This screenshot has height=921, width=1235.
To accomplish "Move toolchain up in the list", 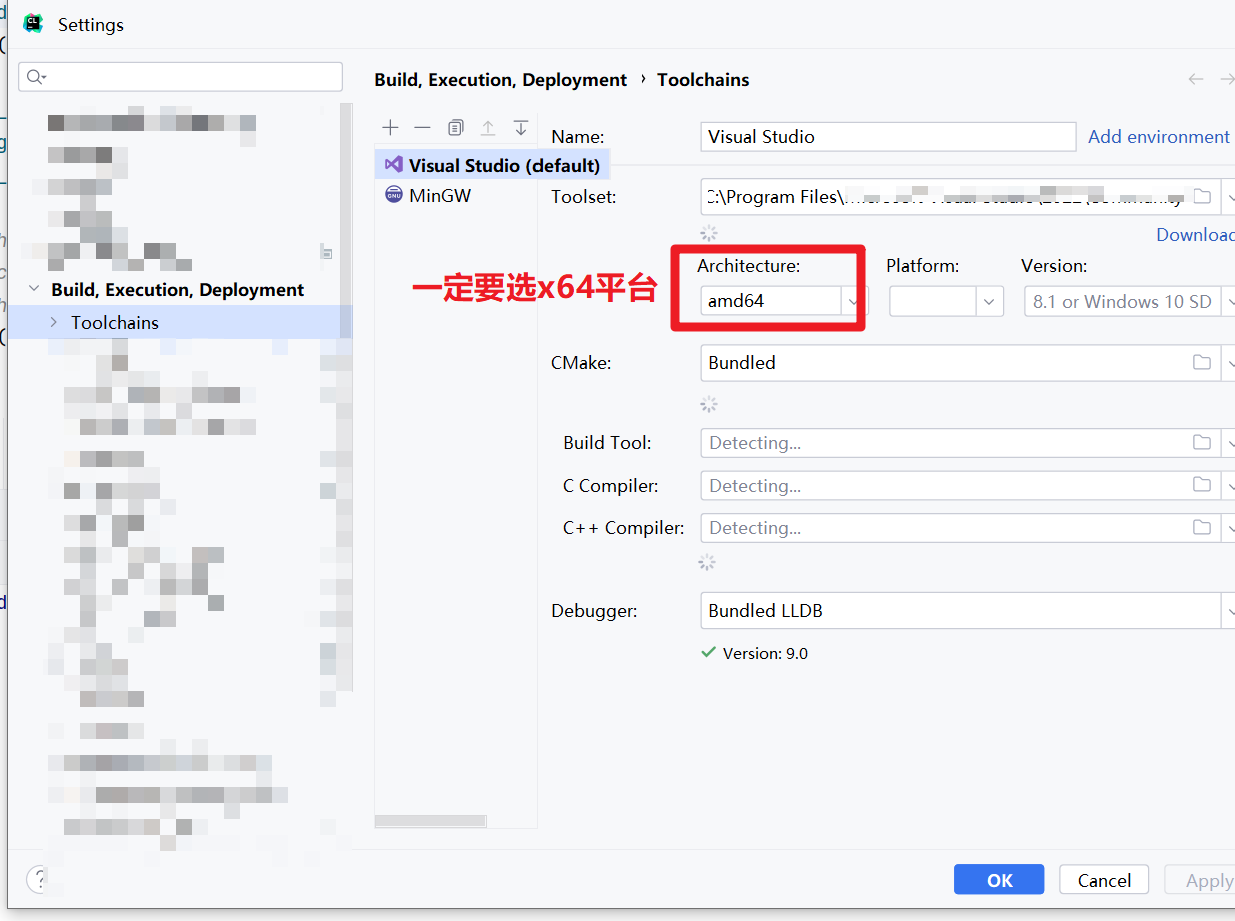I will (x=488, y=128).
